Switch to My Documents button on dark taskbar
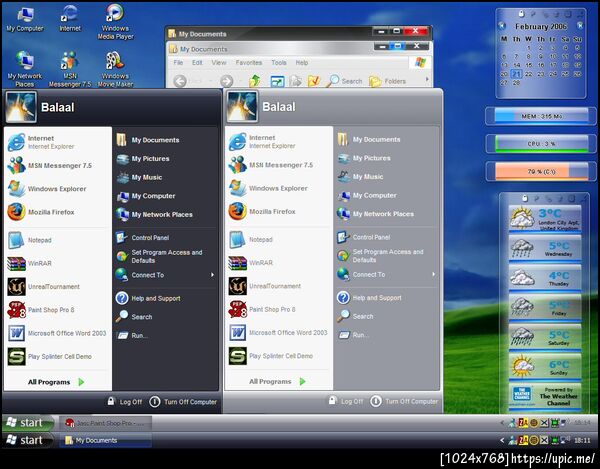 pos(105,440)
